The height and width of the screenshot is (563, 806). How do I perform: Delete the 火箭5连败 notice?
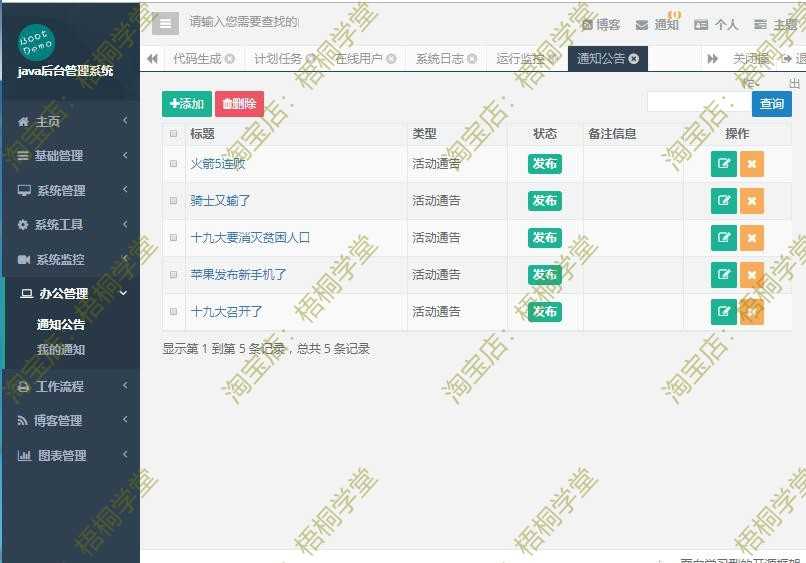[x=752, y=164]
